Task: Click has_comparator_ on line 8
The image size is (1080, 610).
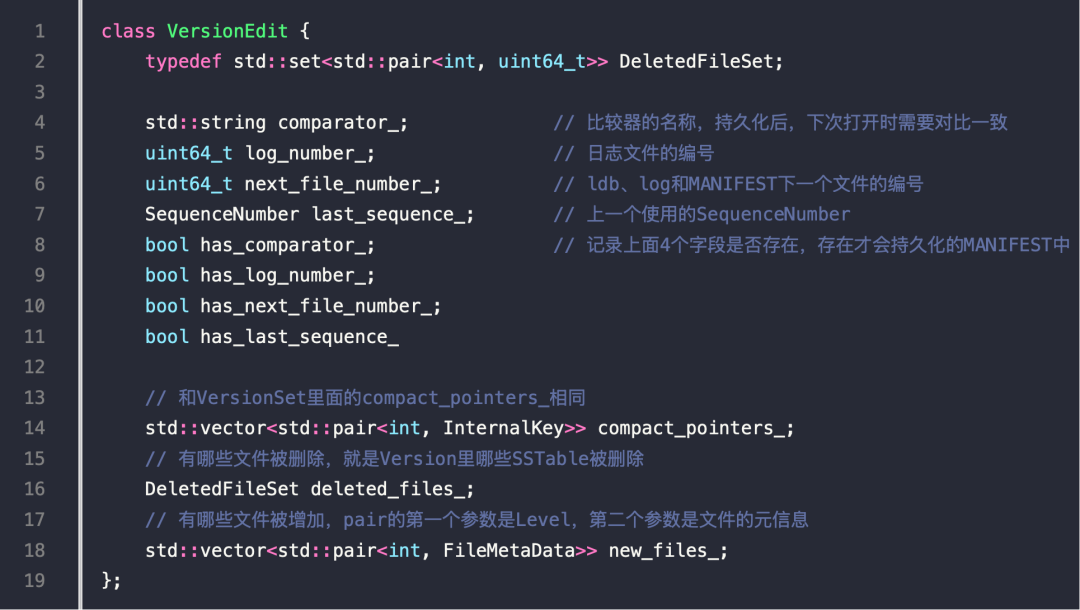Action: (282, 245)
